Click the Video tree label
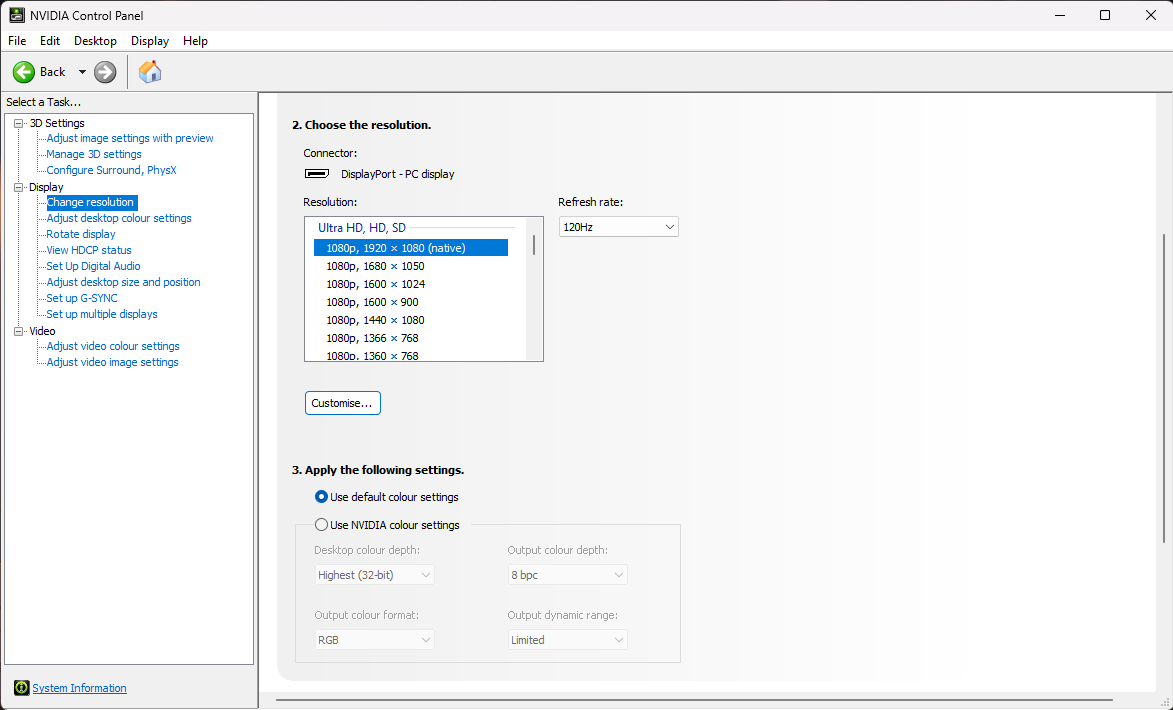This screenshot has height=710, width=1173. (42, 331)
